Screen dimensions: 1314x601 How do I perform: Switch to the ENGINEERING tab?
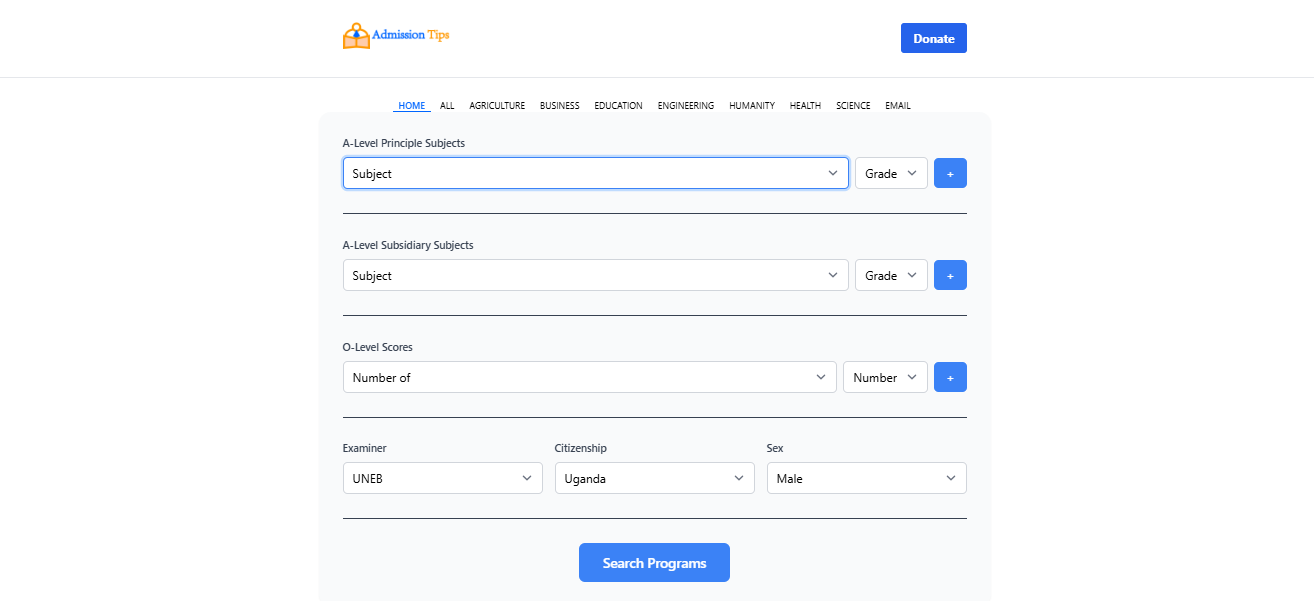pos(686,106)
